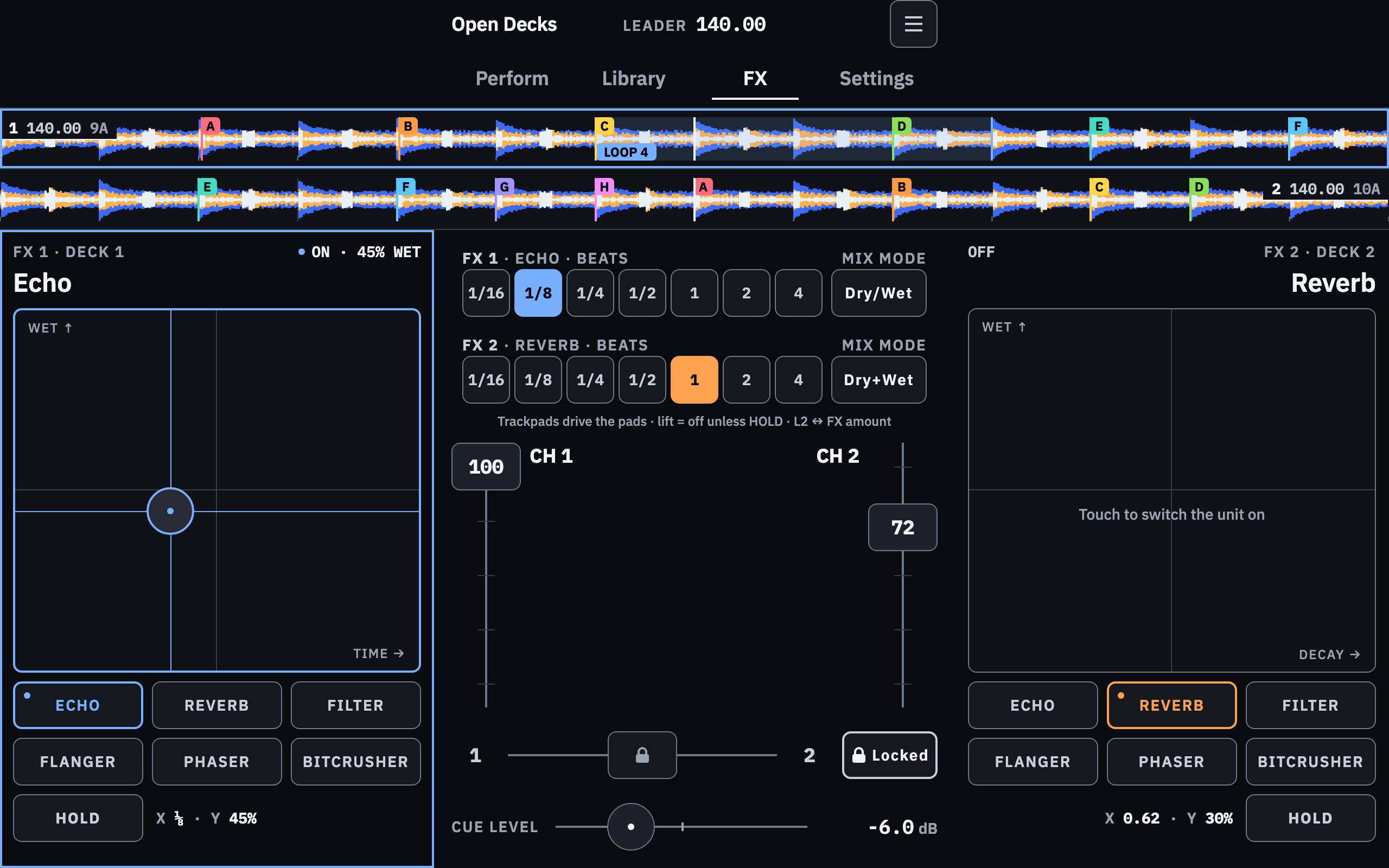Jump to cue marker G on deck 2
This screenshot has width=1389, height=868.
[505, 187]
